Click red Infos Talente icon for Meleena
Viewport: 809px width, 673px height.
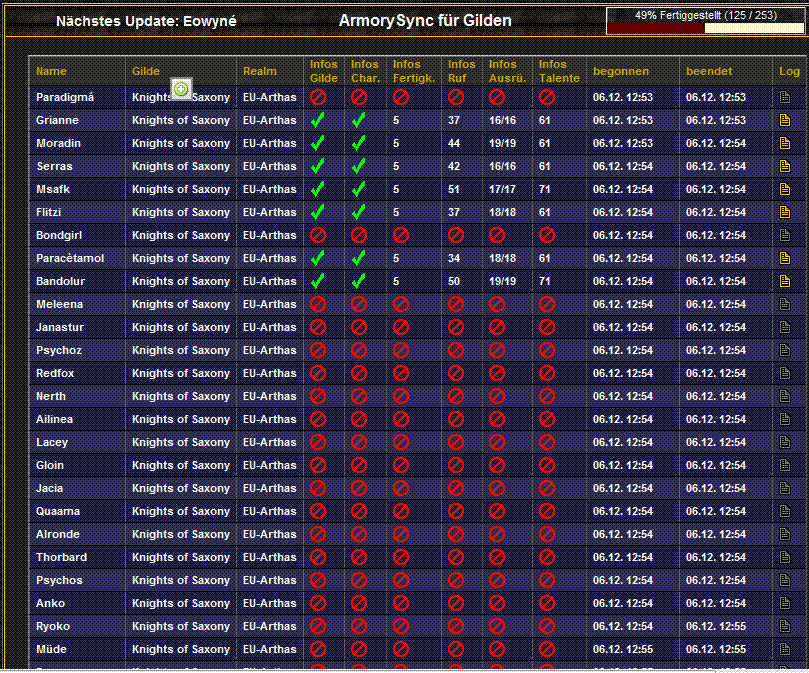click(547, 304)
